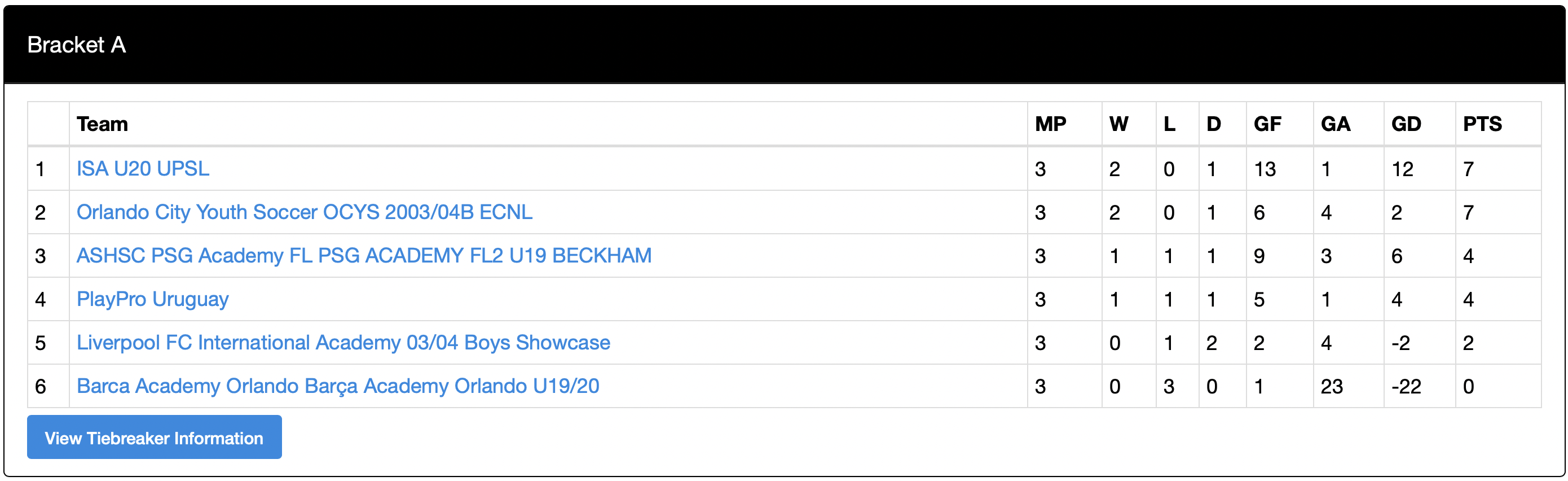Click the L column header
This screenshot has height=481, width=1568.
tap(1169, 124)
